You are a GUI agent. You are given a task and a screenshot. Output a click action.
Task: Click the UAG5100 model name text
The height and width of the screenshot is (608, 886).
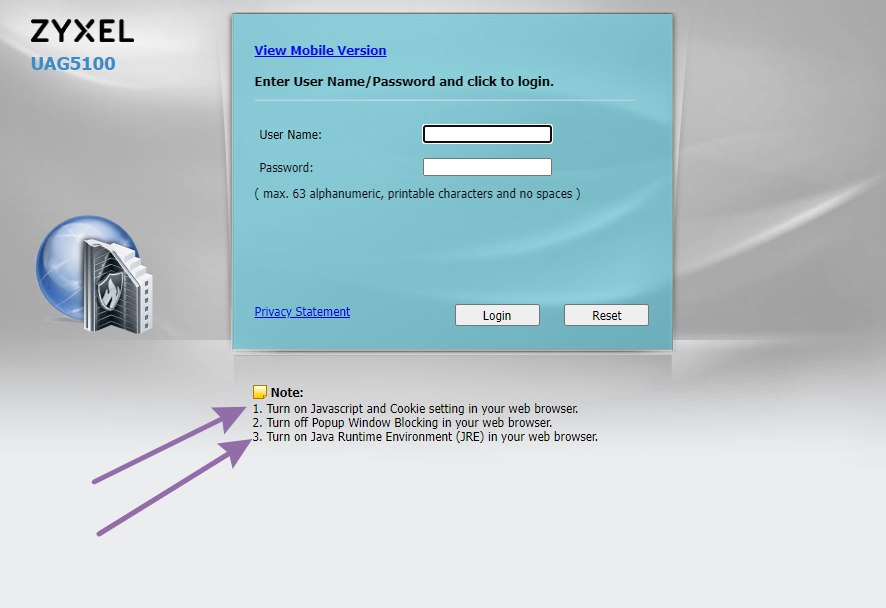[x=73, y=64]
